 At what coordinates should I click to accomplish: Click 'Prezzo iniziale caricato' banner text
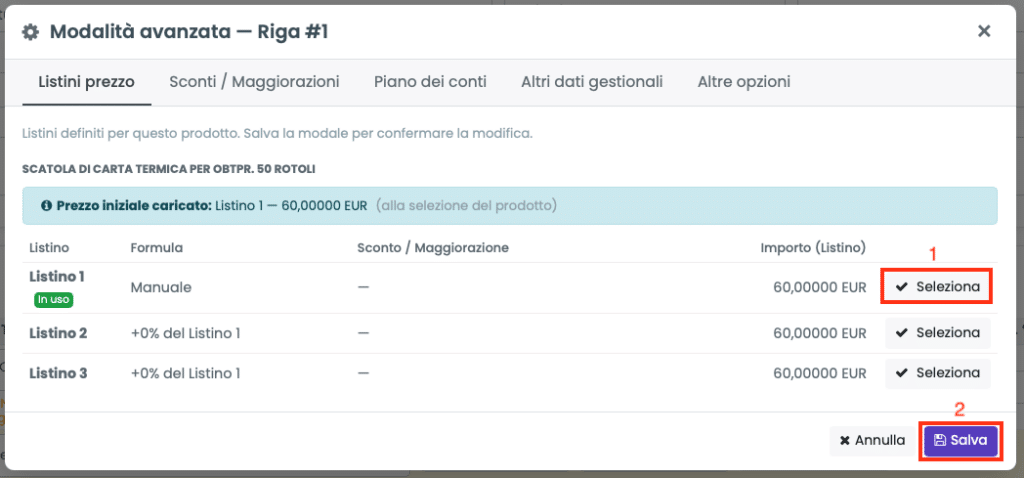click(x=134, y=206)
